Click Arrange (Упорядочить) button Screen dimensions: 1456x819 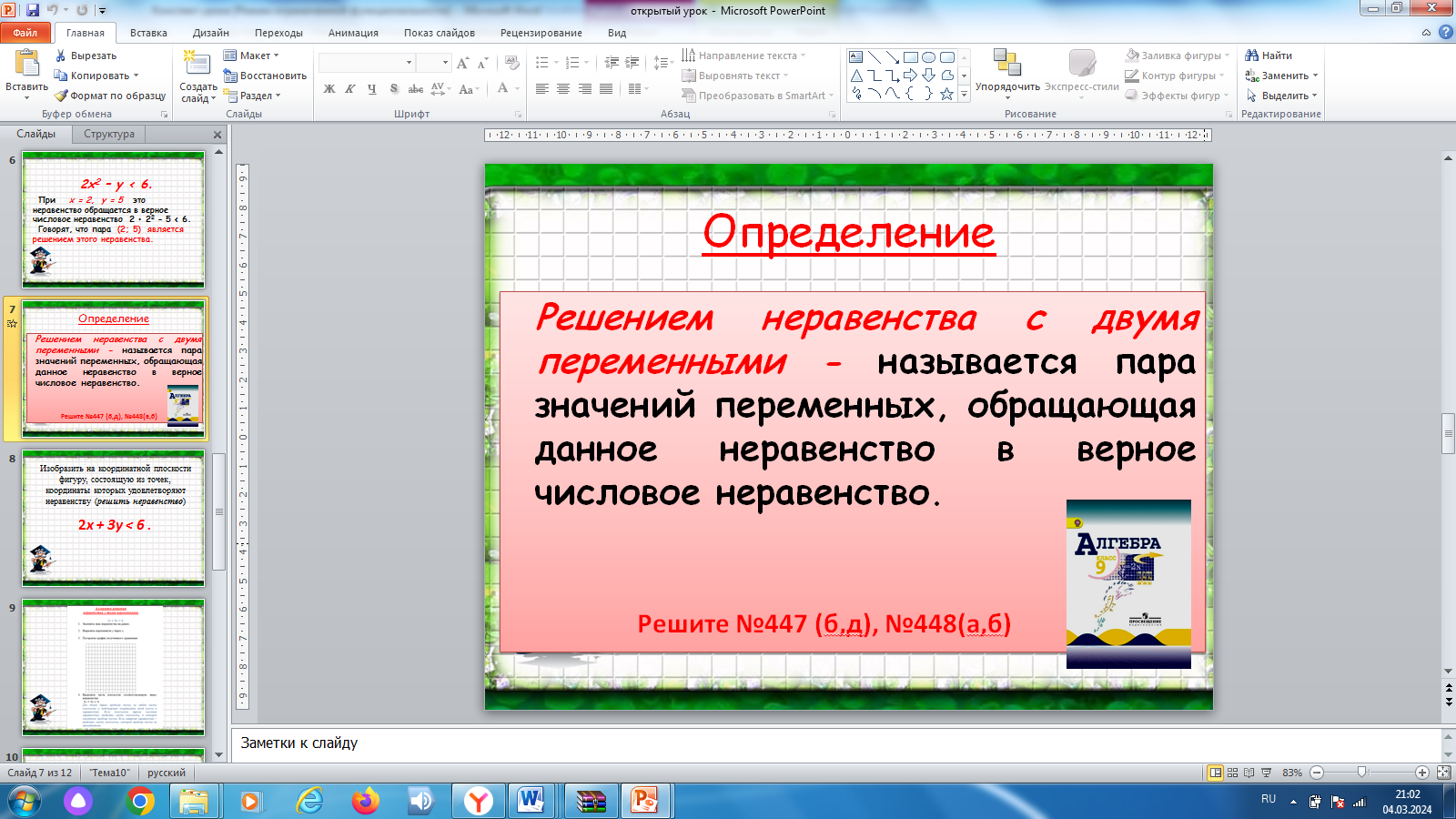coord(1007,74)
